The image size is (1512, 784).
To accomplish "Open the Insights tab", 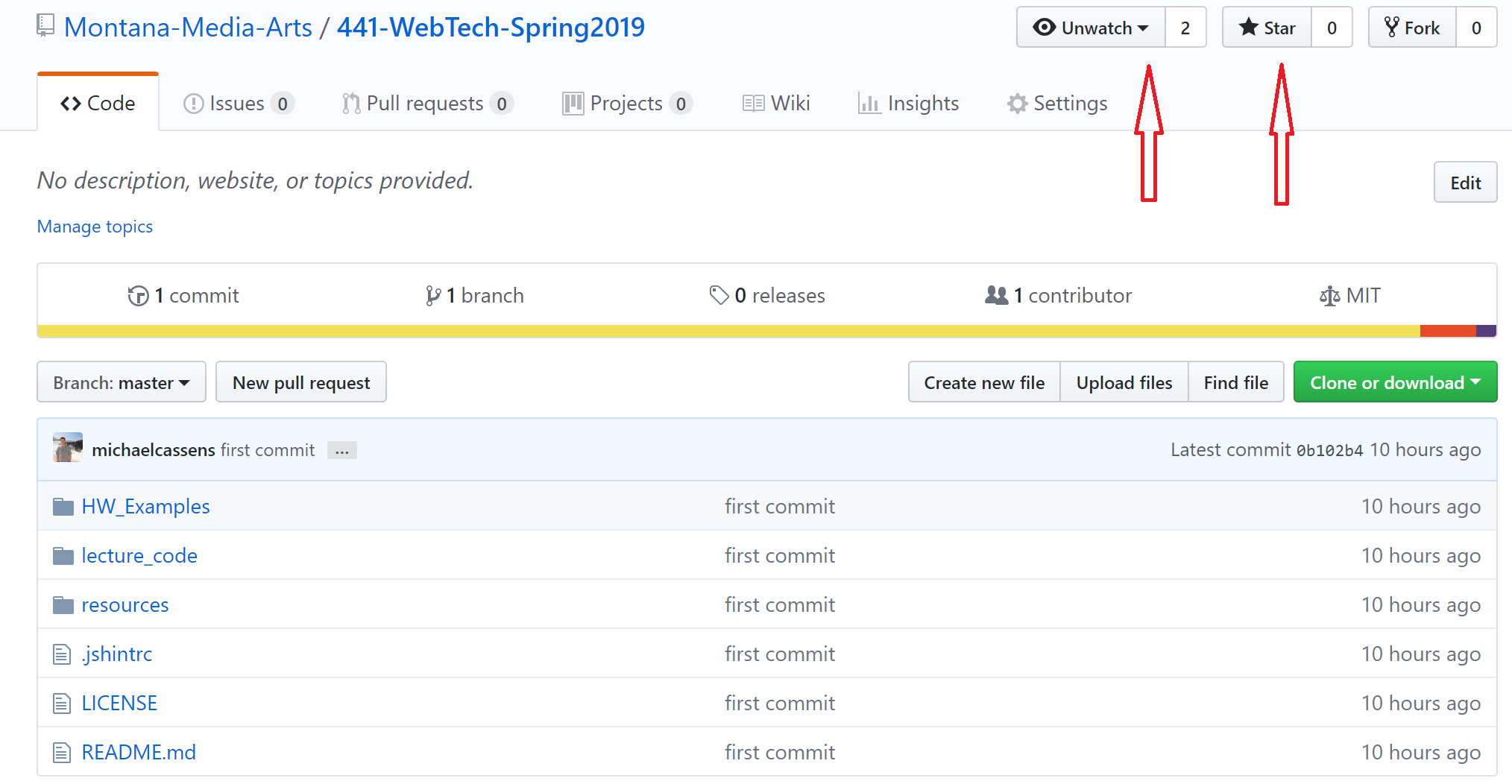I will coord(908,103).
